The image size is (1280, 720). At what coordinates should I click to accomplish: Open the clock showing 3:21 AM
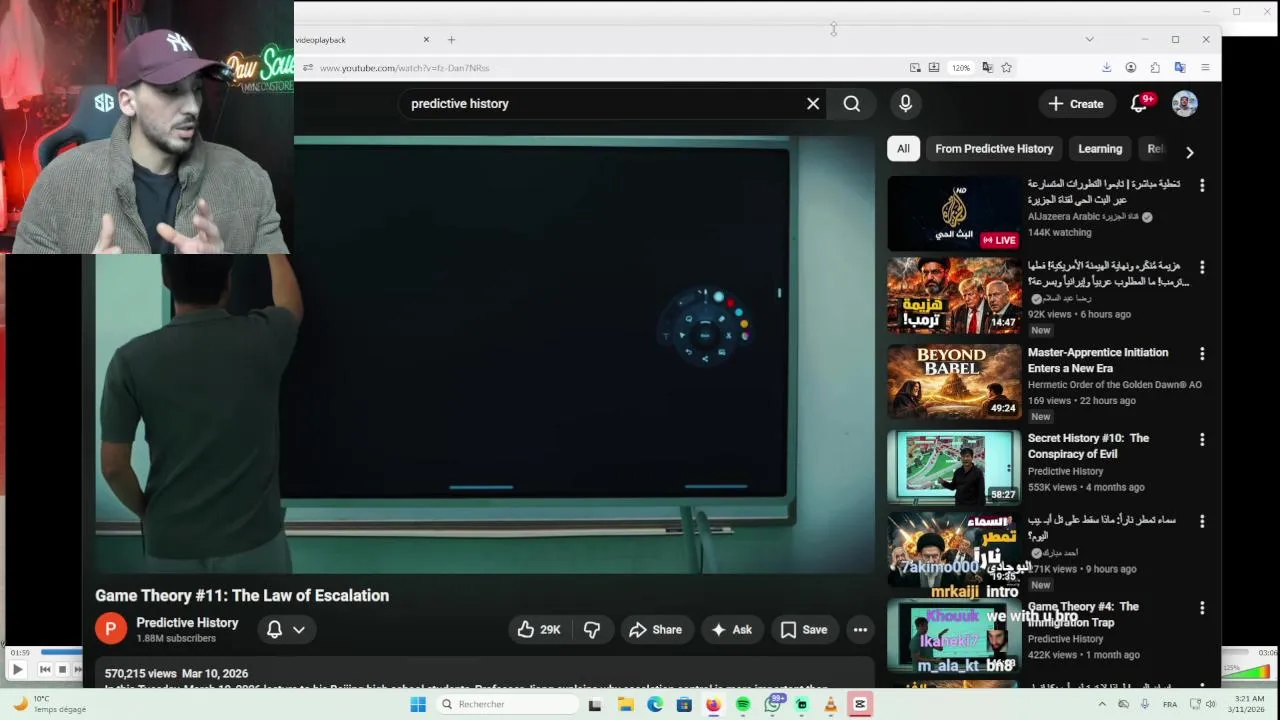tap(1249, 705)
